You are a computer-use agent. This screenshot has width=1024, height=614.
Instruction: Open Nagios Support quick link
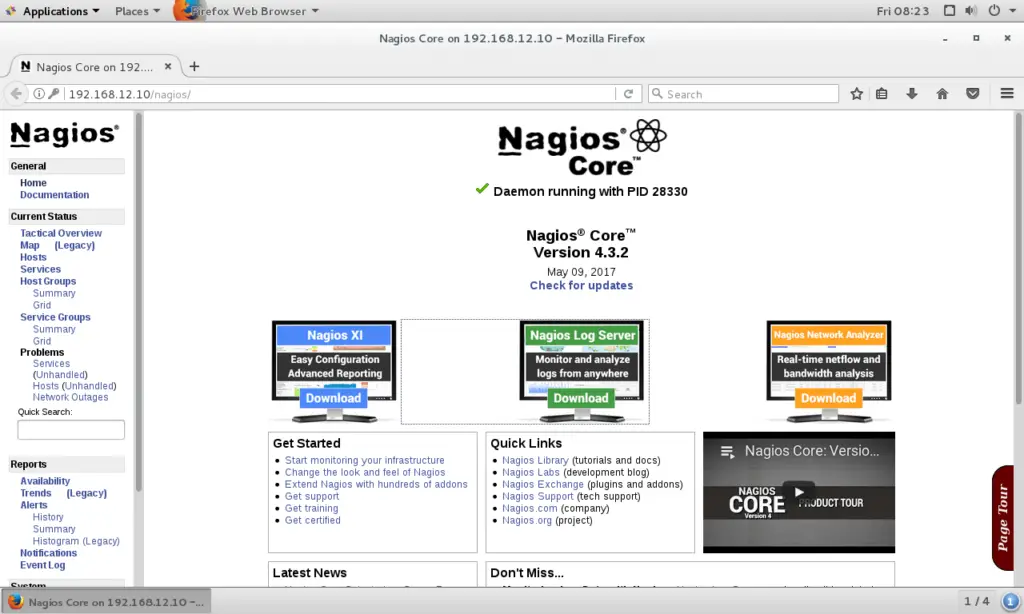point(537,496)
